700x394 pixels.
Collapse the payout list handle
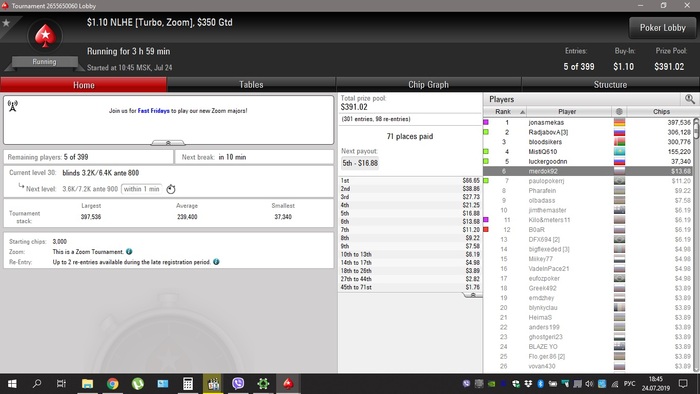pyautogui.click(x=473, y=295)
